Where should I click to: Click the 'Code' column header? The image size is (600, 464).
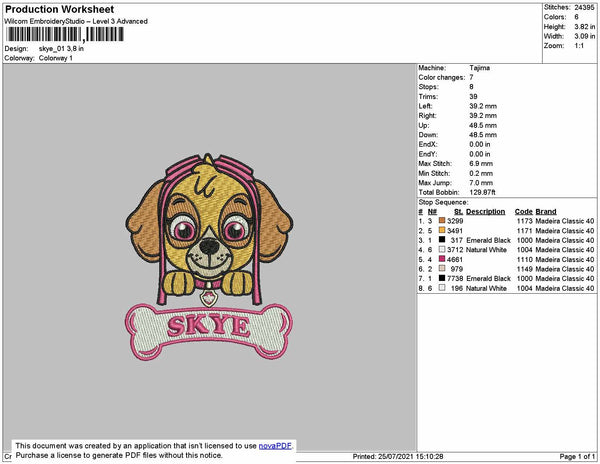pyautogui.click(x=523, y=212)
